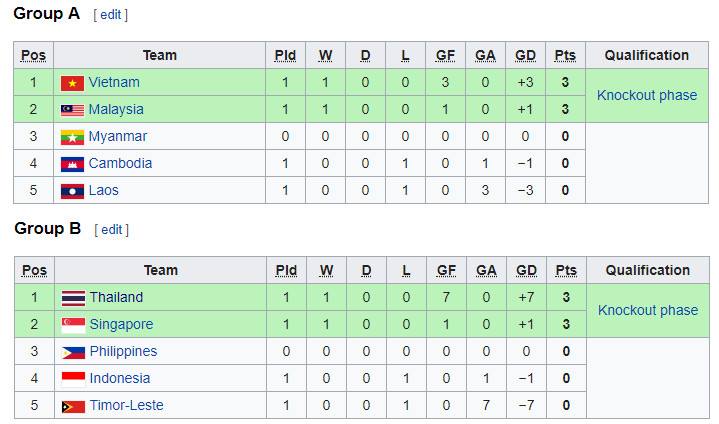Open the Timor-Leste team link
The width and height of the screenshot is (719, 424).
pos(127,405)
